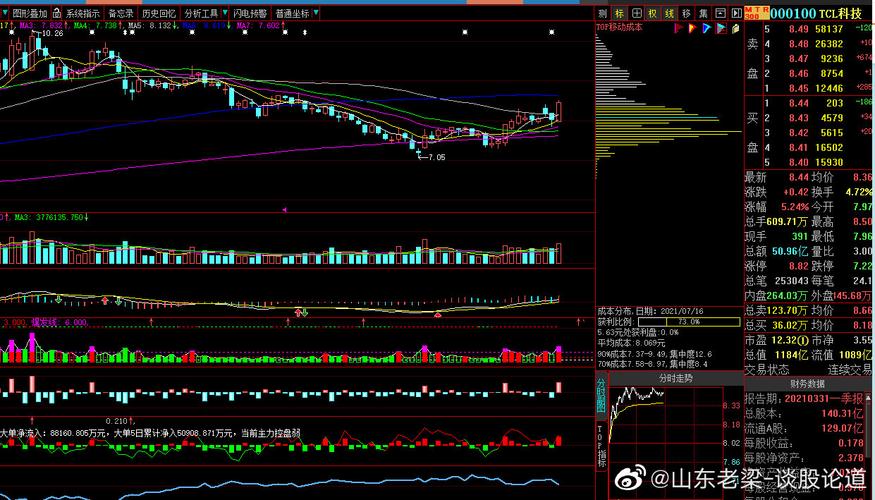Select the orange-yellow flag cost-distribution icon
875x500 pixels.
tap(693, 28)
